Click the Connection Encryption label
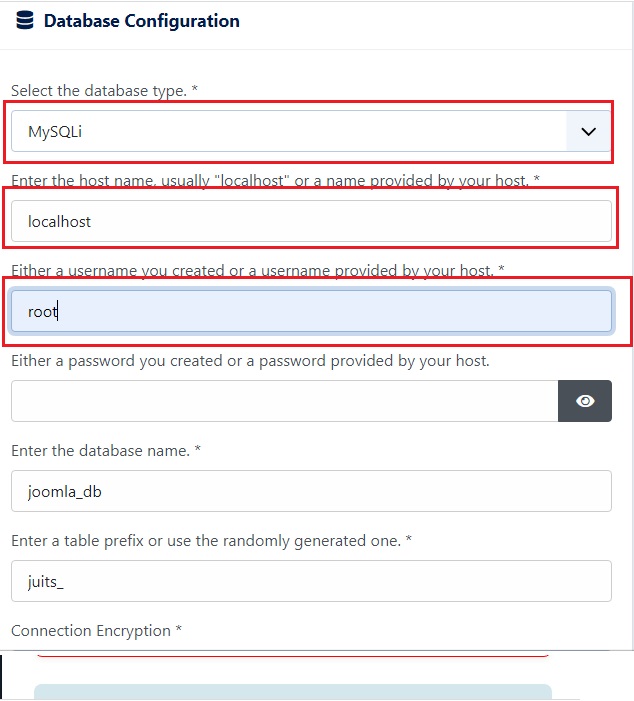634x701 pixels. 96,631
